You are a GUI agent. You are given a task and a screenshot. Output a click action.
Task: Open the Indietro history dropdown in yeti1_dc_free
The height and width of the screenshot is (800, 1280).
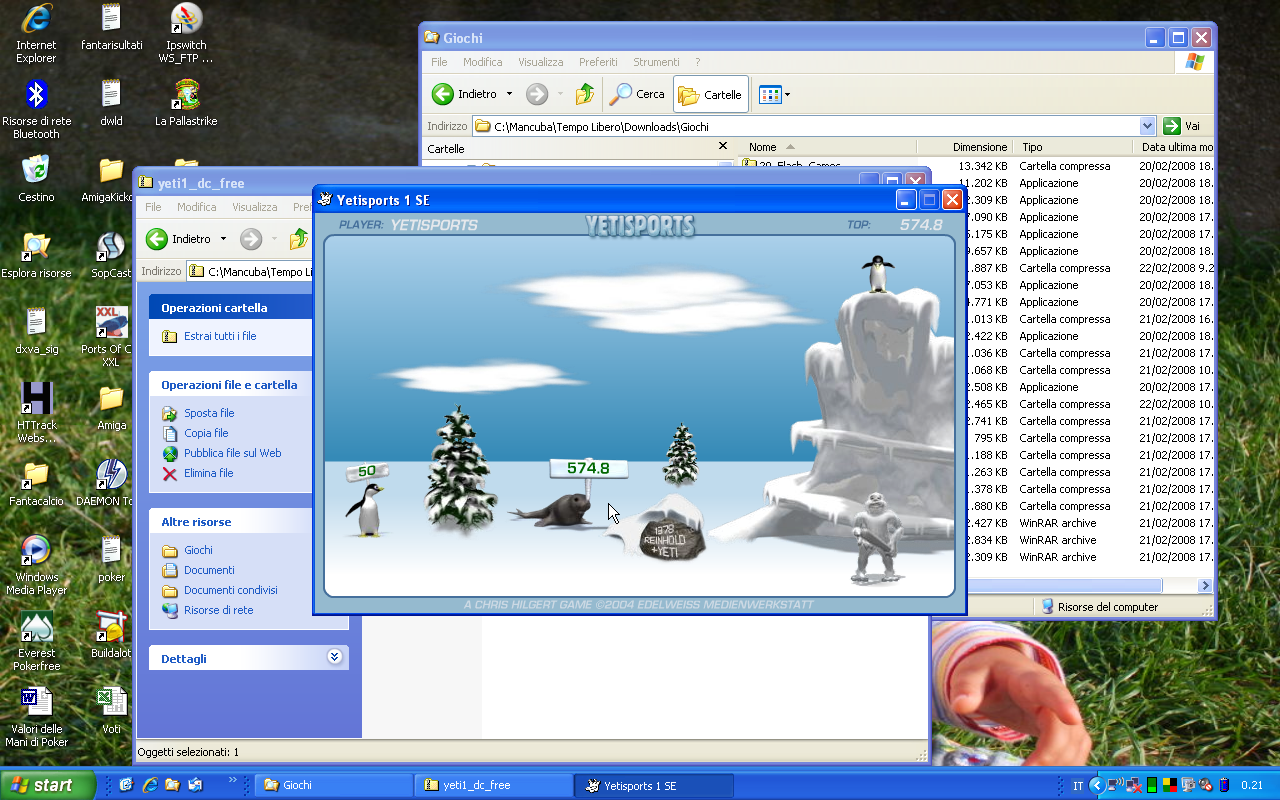223,239
